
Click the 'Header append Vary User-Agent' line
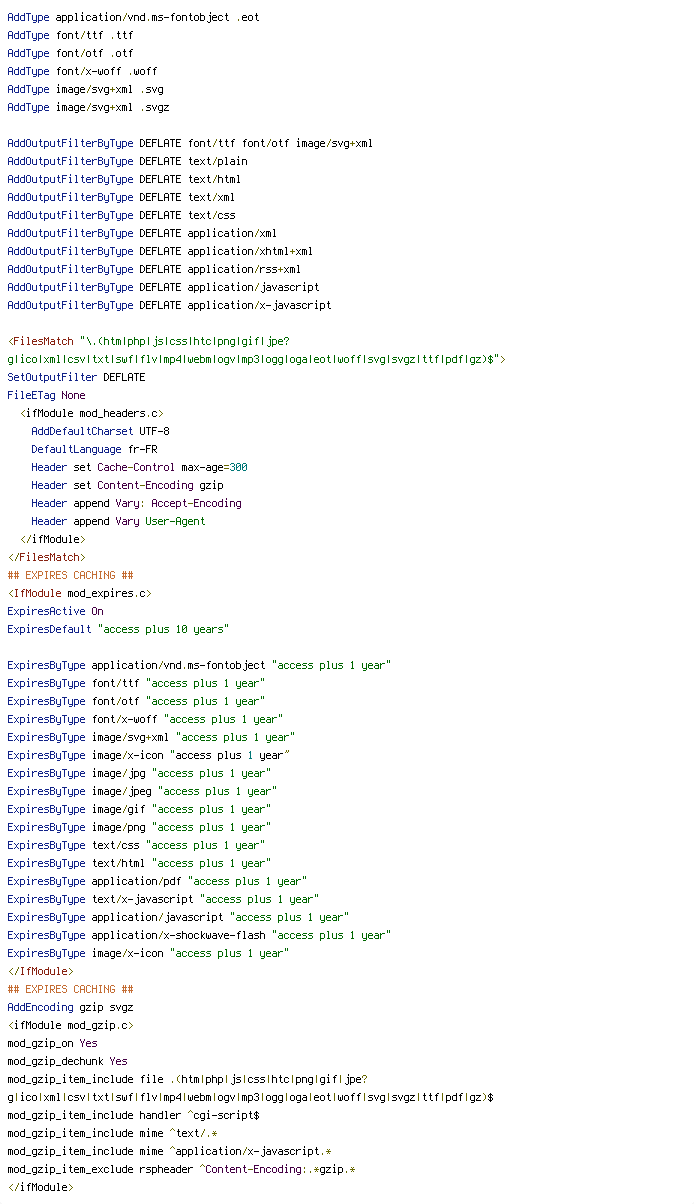point(118,521)
